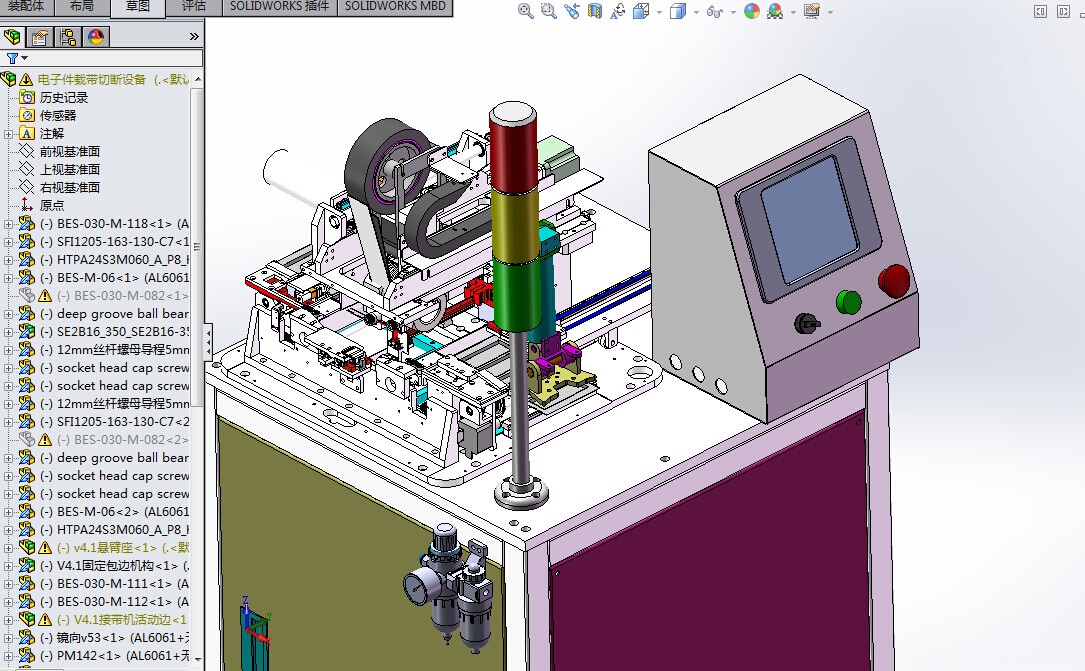
Task: Open the SOLIDWORKS 插件 tab
Action: [x=280, y=7]
